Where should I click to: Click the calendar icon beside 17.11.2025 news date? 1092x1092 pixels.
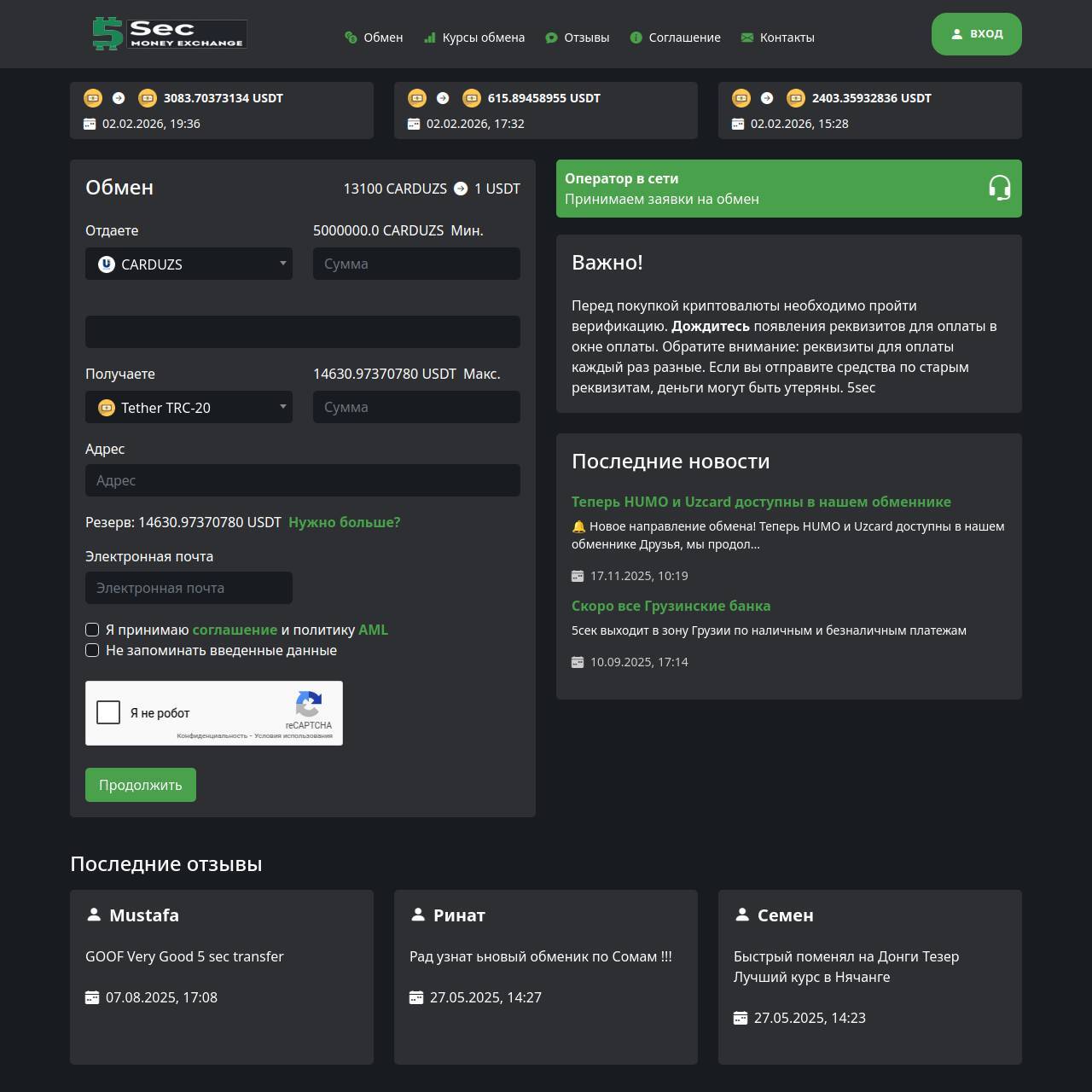pos(578,576)
